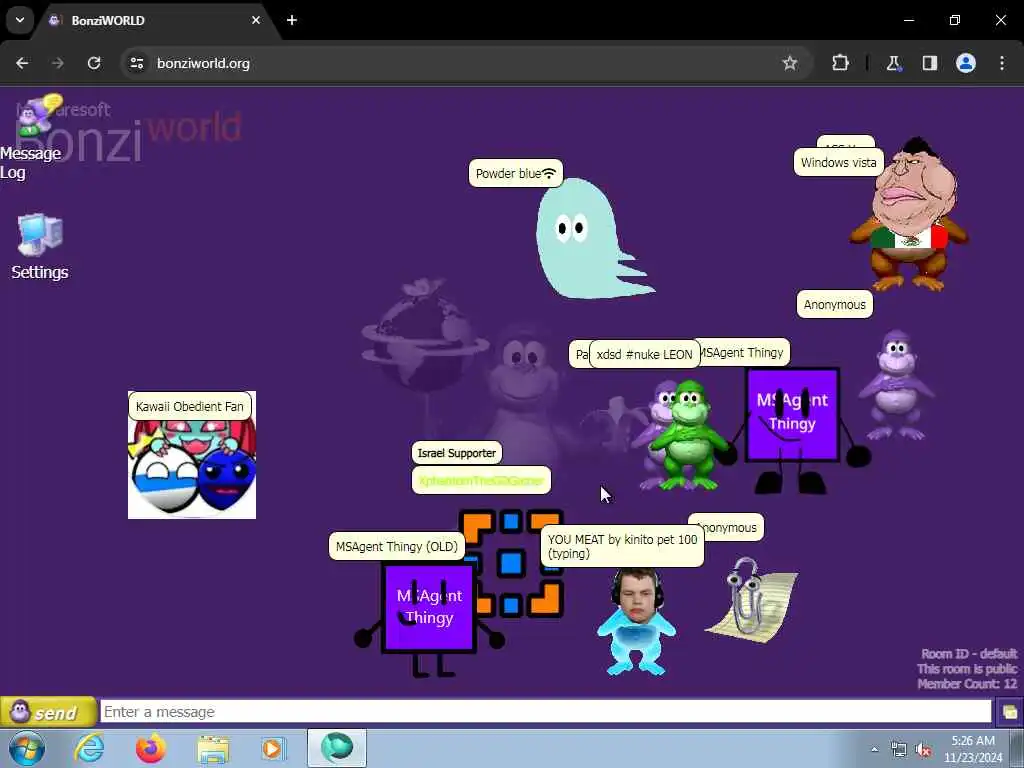Click the green-text name tag under Israel Supporter
The width and height of the screenshot is (1024, 768).
(x=481, y=481)
